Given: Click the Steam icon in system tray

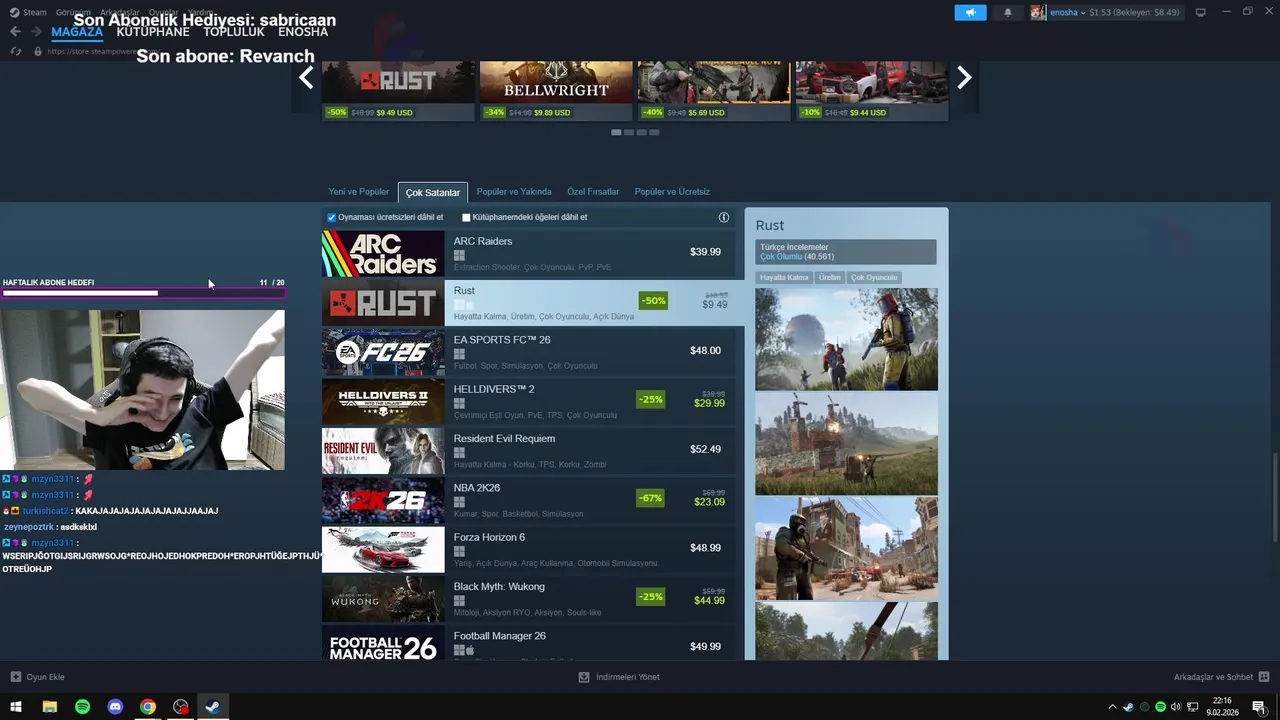Looking at the screenshot, I should point(1129,707).
